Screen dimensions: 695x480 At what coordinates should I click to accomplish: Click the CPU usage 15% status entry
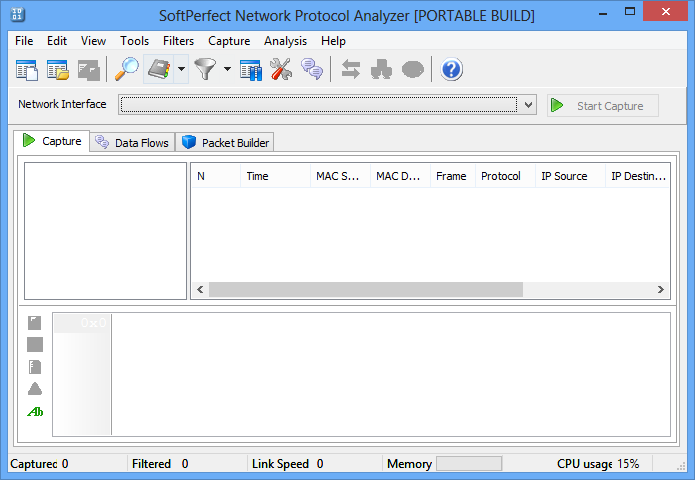coord(598,464)
